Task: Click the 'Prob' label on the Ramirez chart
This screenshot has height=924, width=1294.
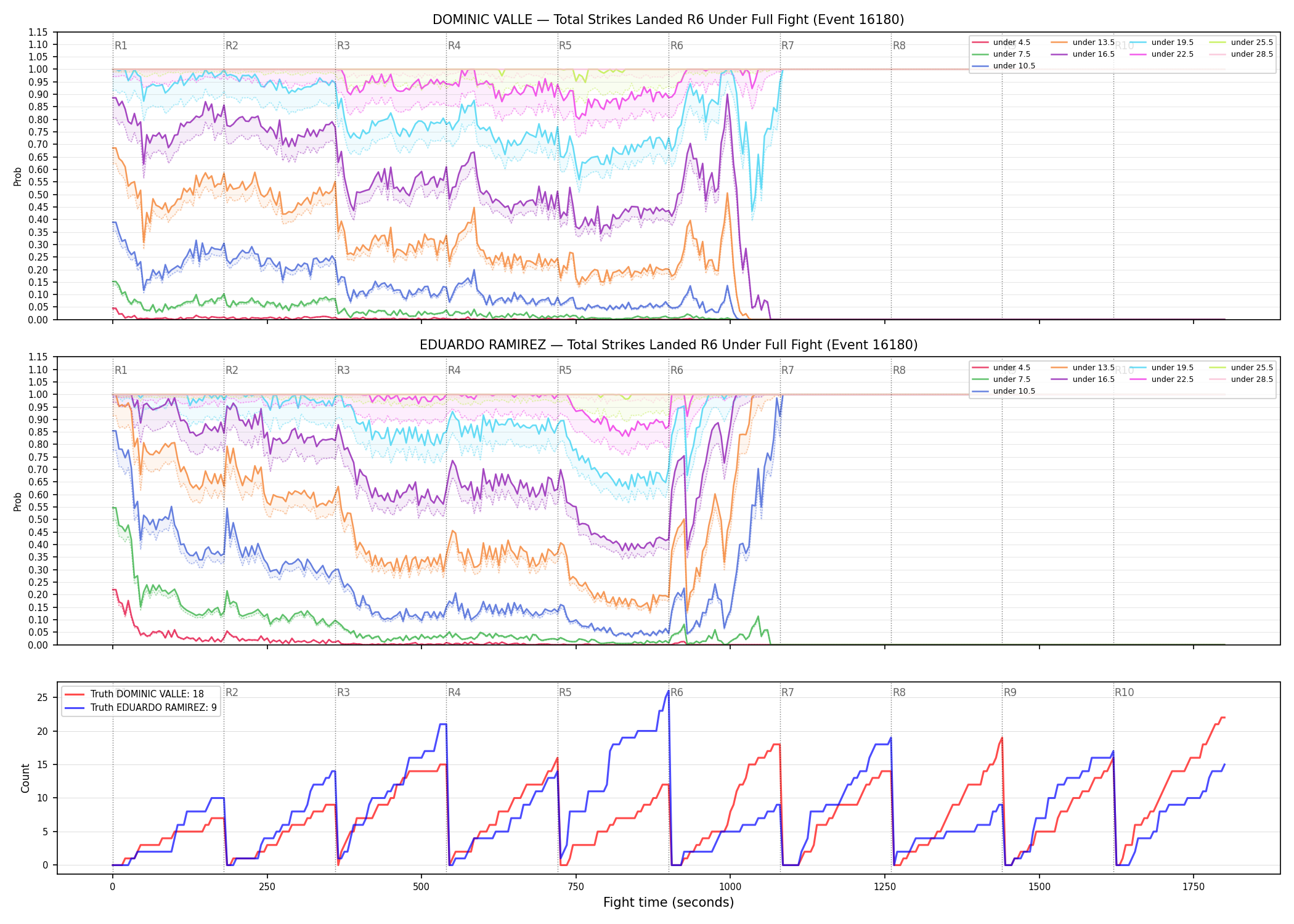Action: tap(18, 502)
